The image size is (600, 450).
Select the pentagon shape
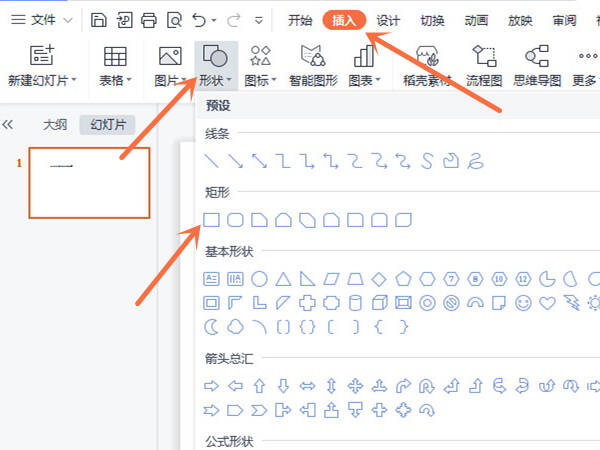pos(403,279)
